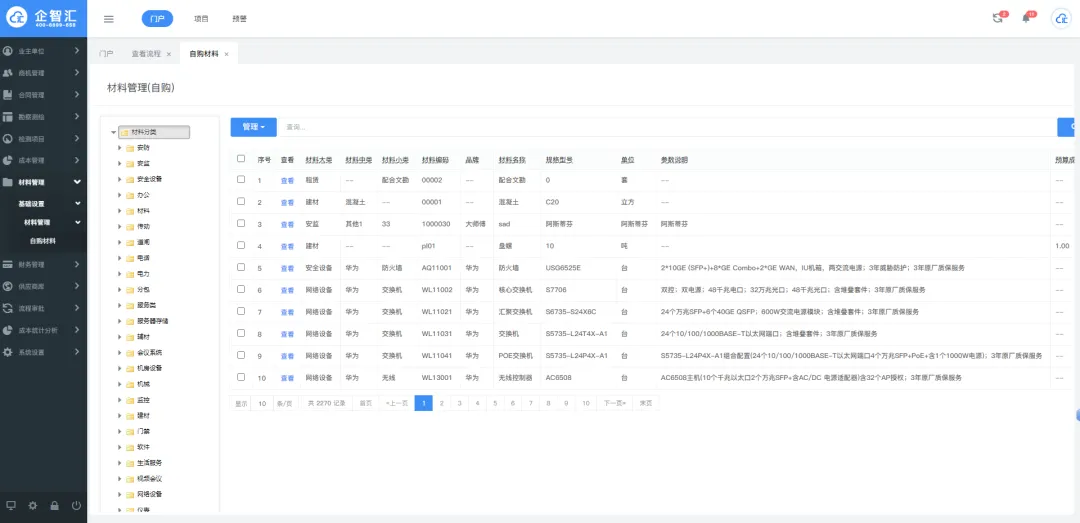Click the folder icon beside 安防

pyautogui.click(x=129, y=148)
